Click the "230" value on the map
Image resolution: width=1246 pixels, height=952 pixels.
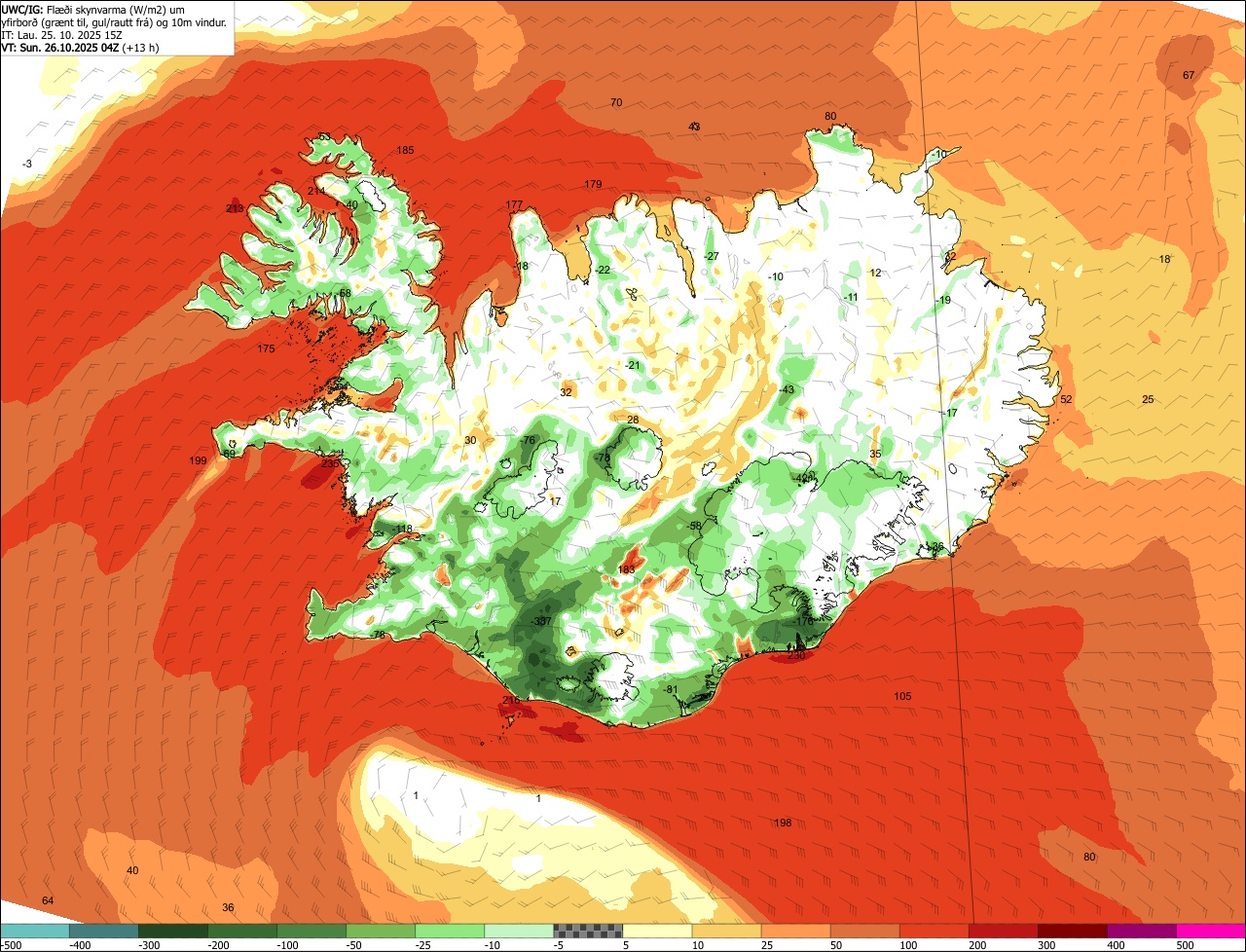[795, 655]
